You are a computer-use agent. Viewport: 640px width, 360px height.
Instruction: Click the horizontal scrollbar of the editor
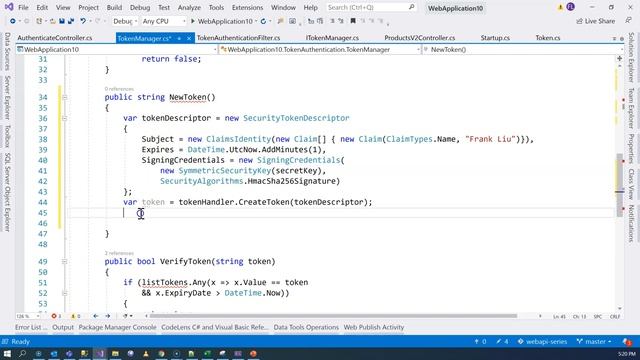333,316
